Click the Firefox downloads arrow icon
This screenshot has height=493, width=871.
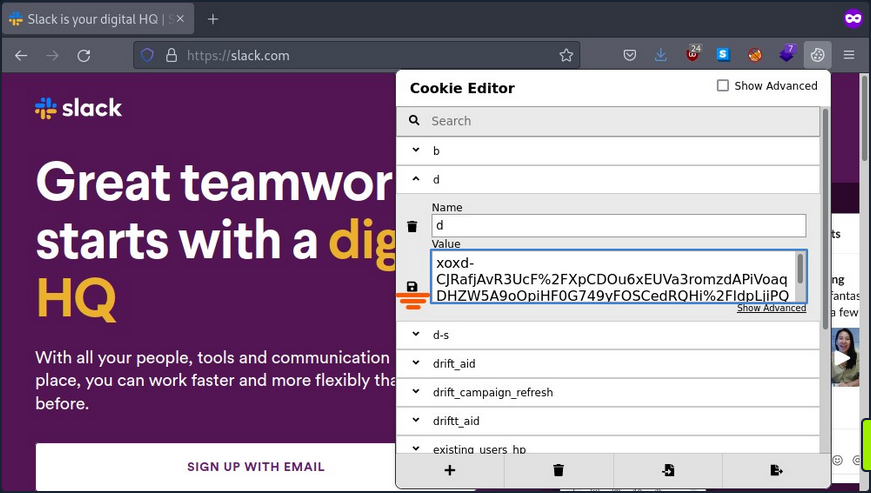click(661, 55)
